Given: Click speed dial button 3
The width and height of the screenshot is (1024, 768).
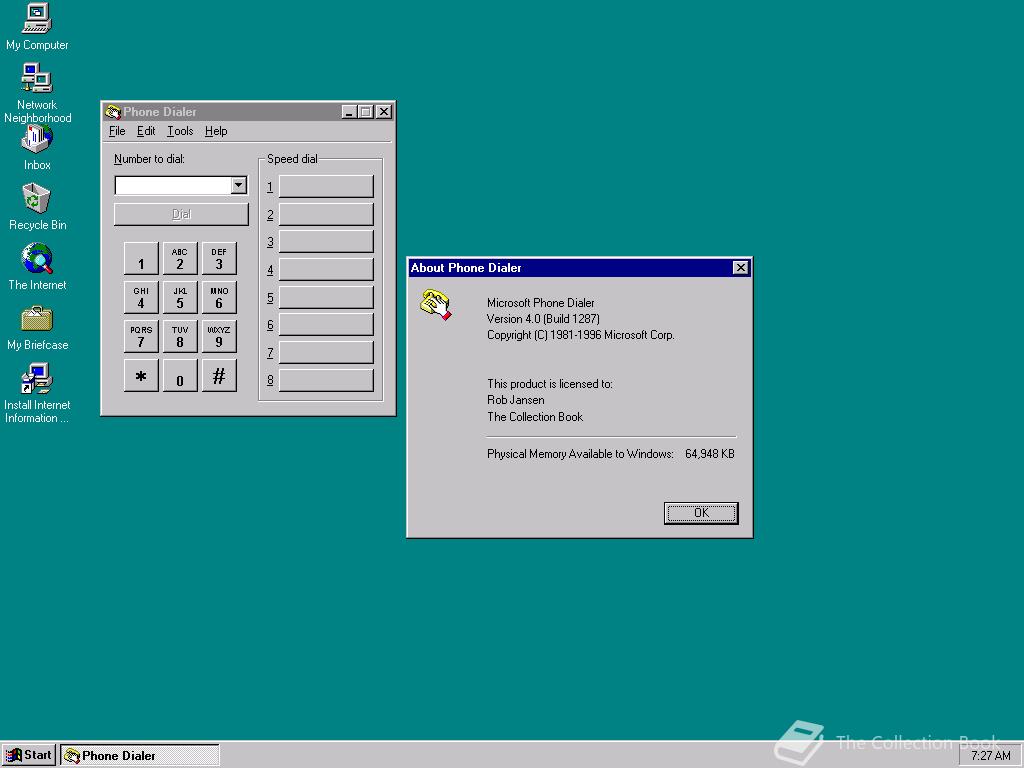Looking at the screenshot, I should click(x=326, y=242).
